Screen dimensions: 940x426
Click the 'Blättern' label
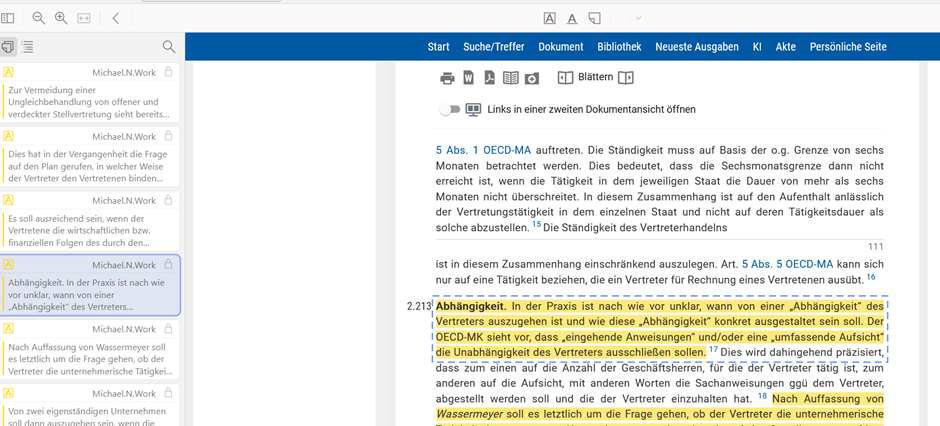596,77
